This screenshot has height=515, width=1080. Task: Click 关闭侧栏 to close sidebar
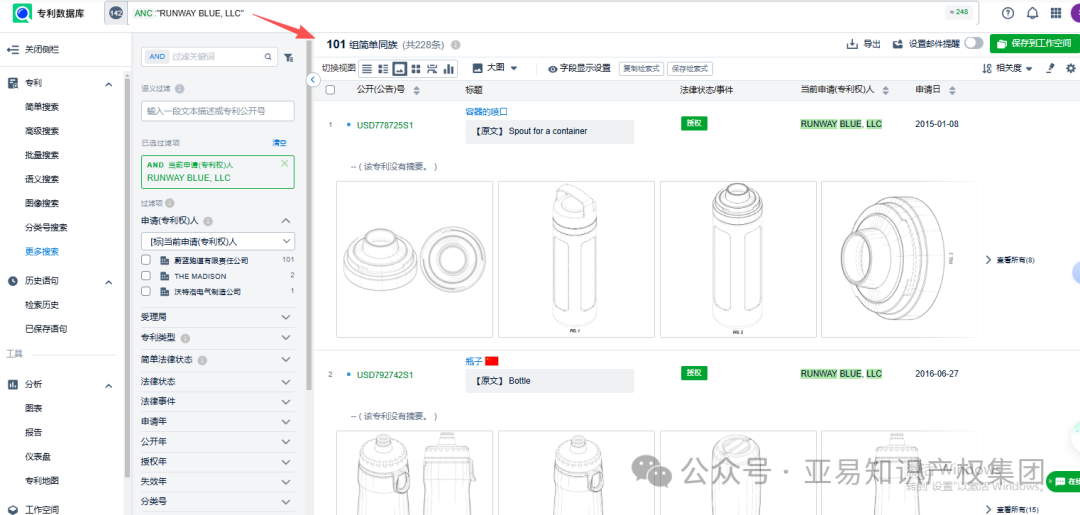coord(34,50)
